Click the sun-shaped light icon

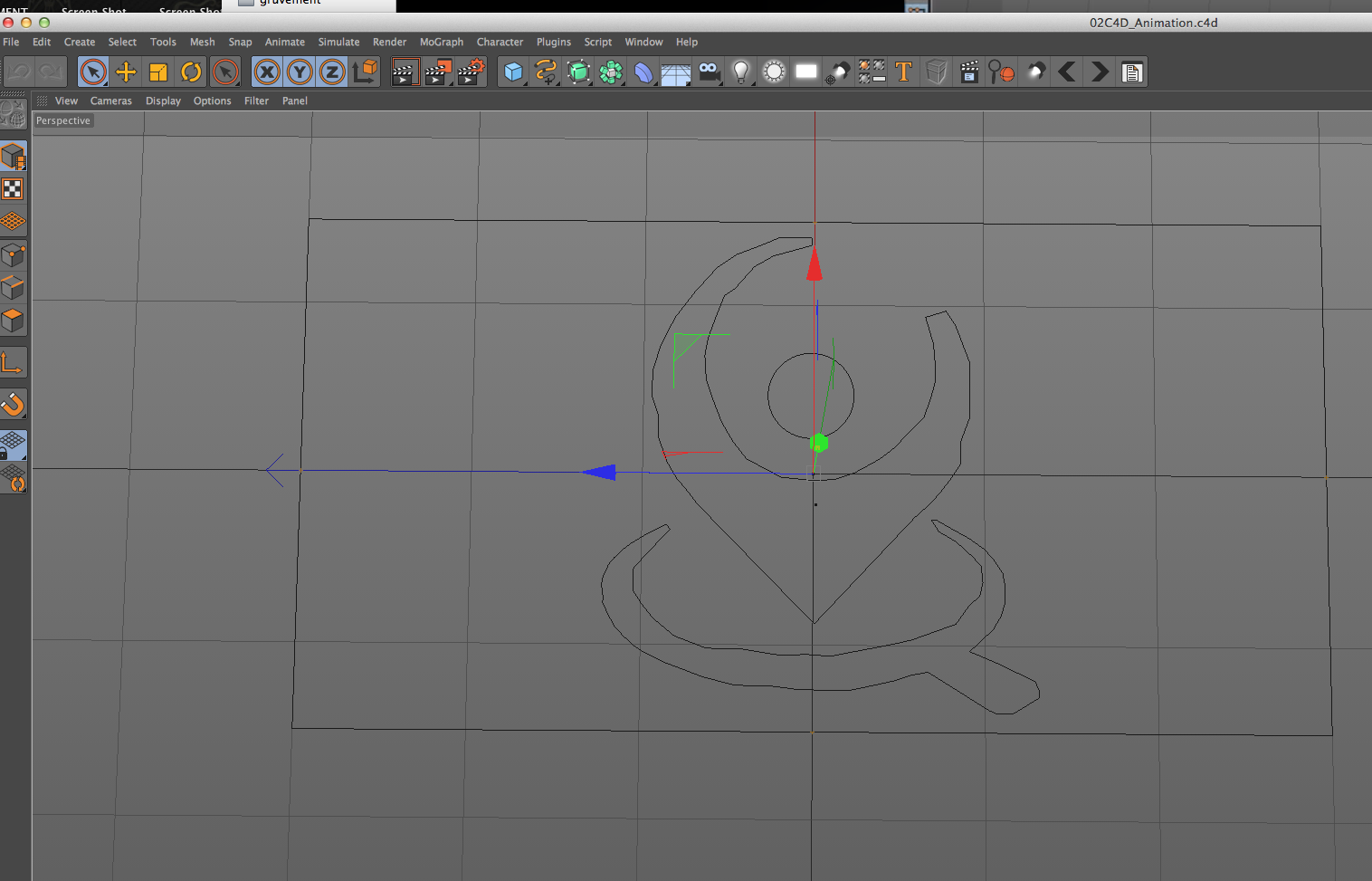pyautogui.click(x=774, y=72)
